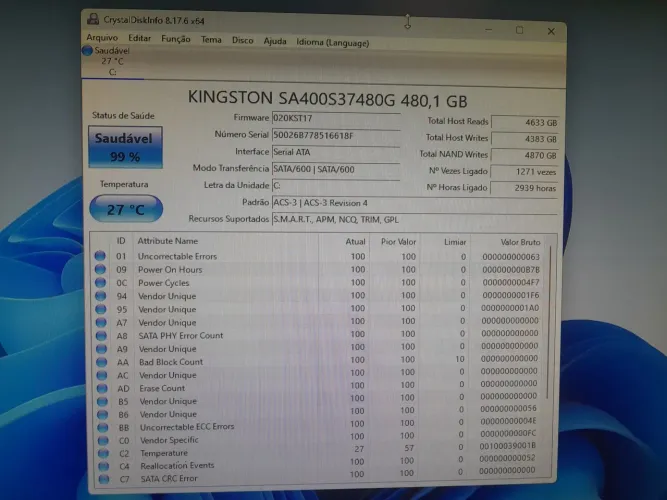Click status orb for Power On Hours row
The image size is (667, 500).
pyautogui.click(x=100, y=269)
